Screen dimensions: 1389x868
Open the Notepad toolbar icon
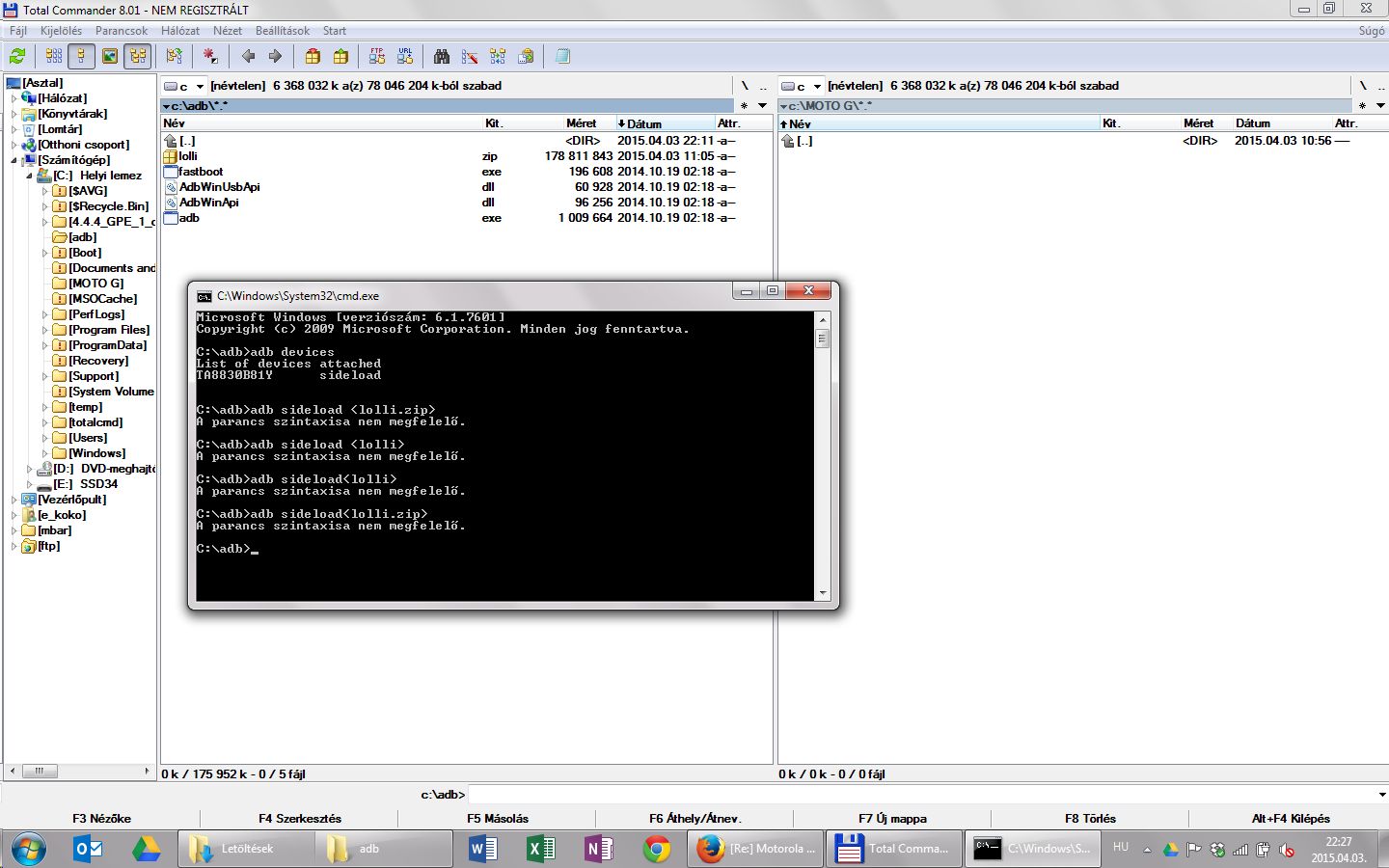[x=562, y=56]
